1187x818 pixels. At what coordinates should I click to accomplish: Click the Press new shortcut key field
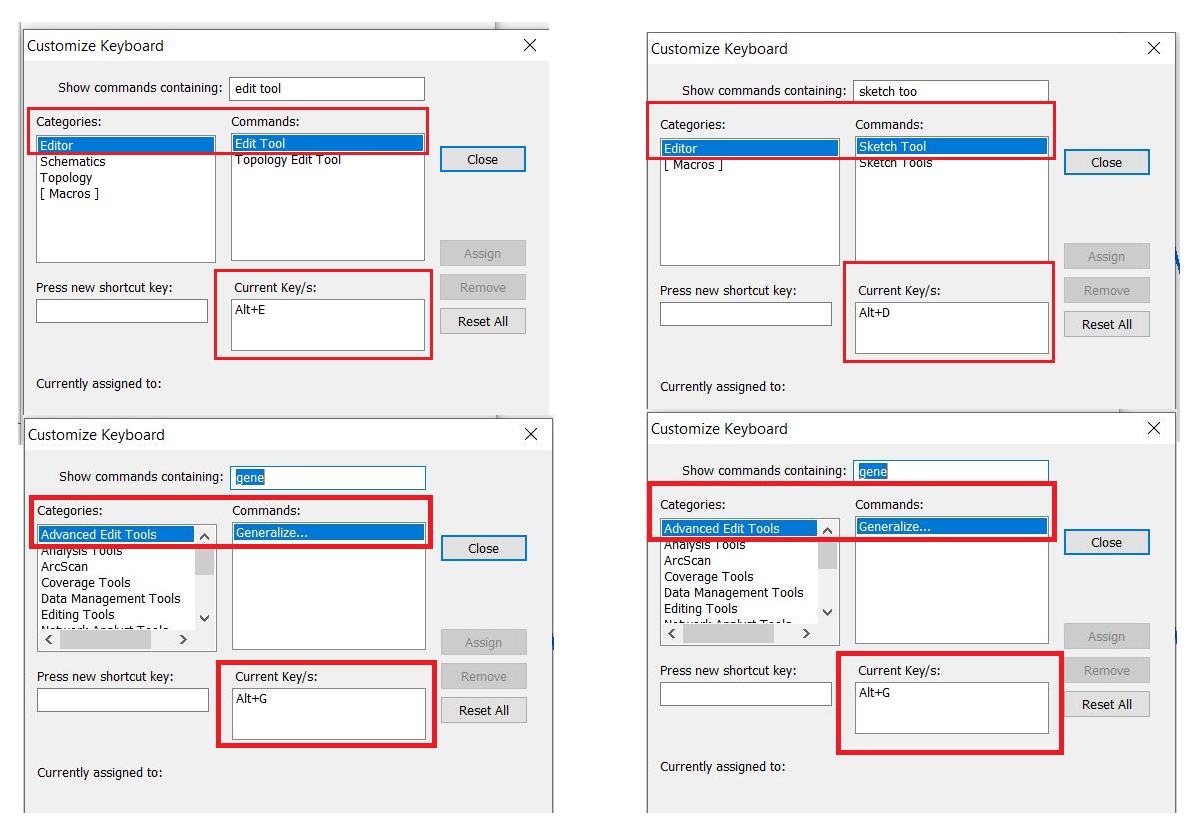tap(121, 311)
